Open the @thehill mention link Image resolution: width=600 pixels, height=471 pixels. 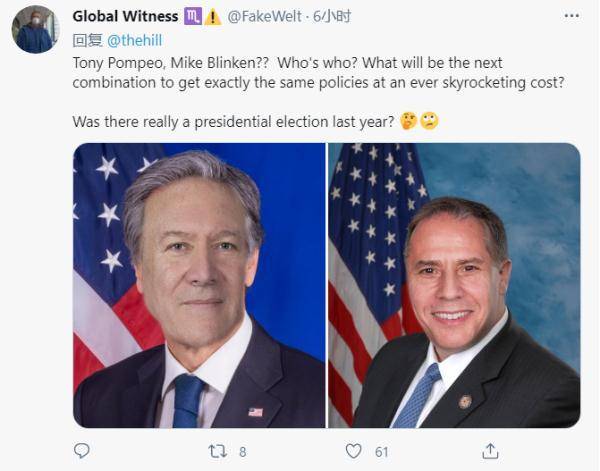coord(134,40)
